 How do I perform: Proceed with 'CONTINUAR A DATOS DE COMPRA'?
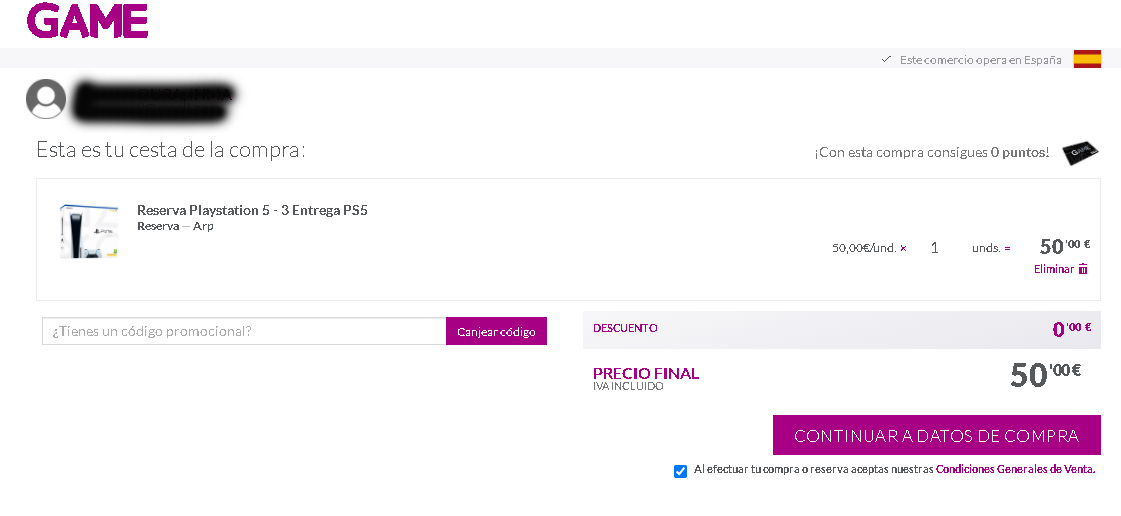[x=937, y=435]
